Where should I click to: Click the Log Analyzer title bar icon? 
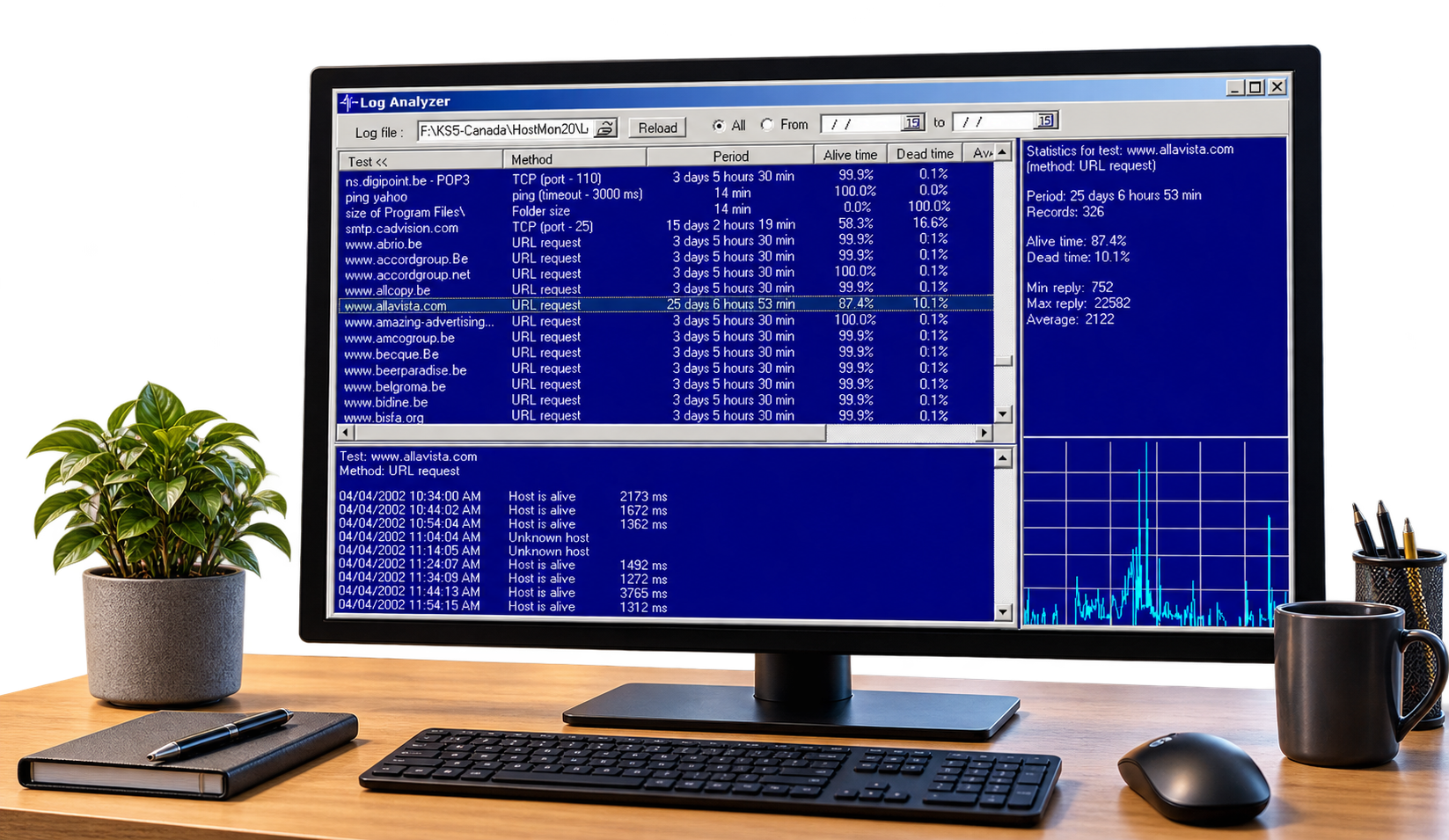348,103
